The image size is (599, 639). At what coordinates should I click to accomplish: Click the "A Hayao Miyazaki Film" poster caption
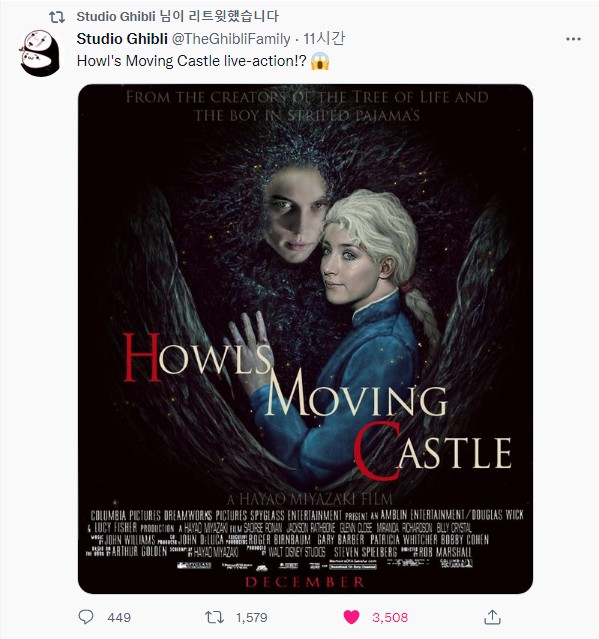coord(309,499)
